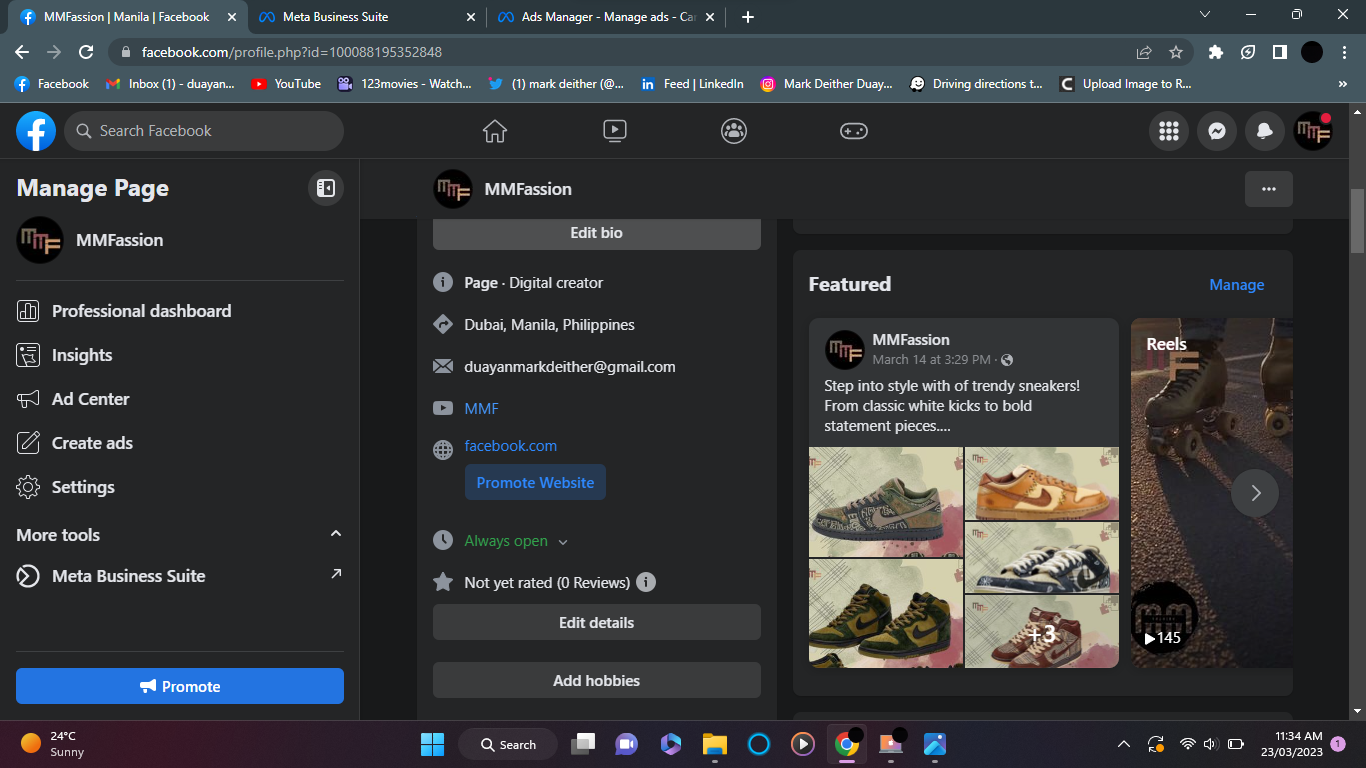Open the three-dot page options menu

1268,189
